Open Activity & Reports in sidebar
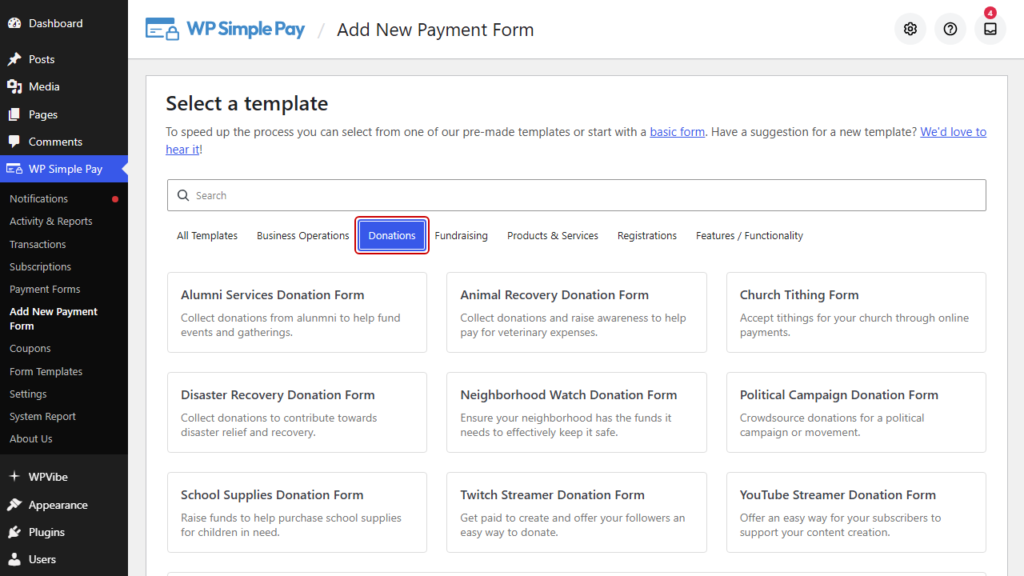 pos(51,221)
